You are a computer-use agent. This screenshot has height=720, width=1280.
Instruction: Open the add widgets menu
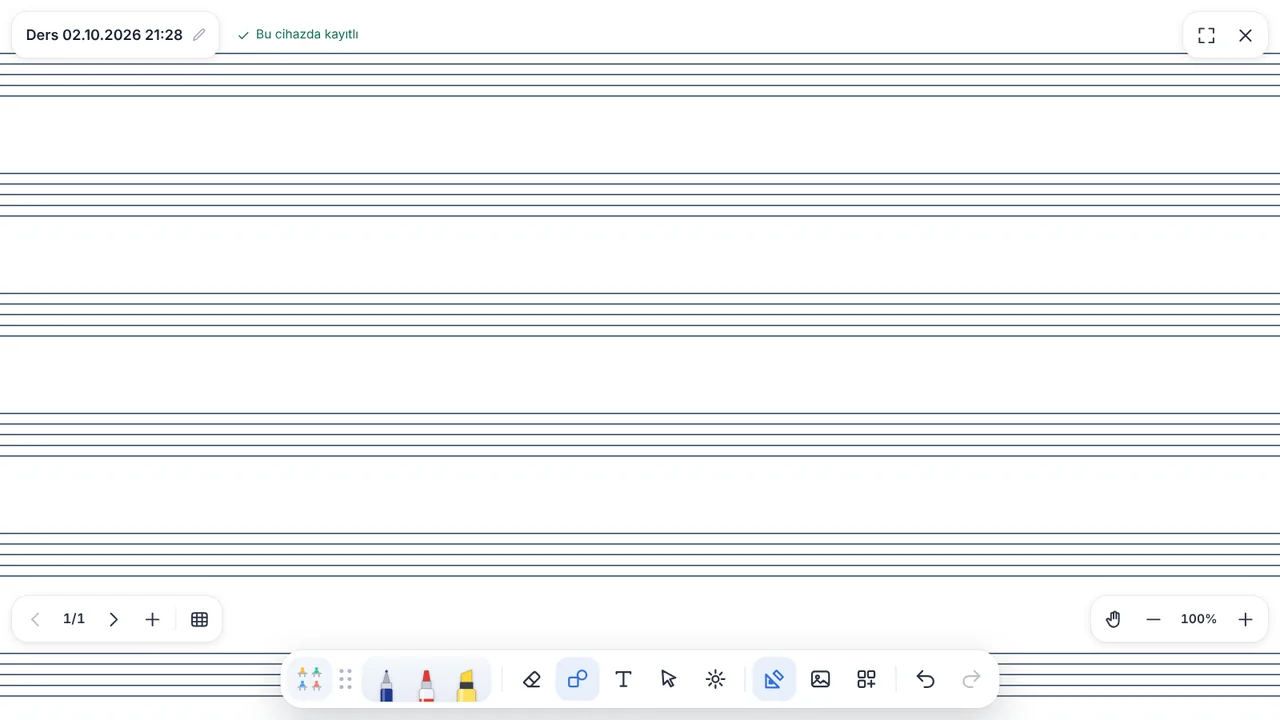coord(866,679)
